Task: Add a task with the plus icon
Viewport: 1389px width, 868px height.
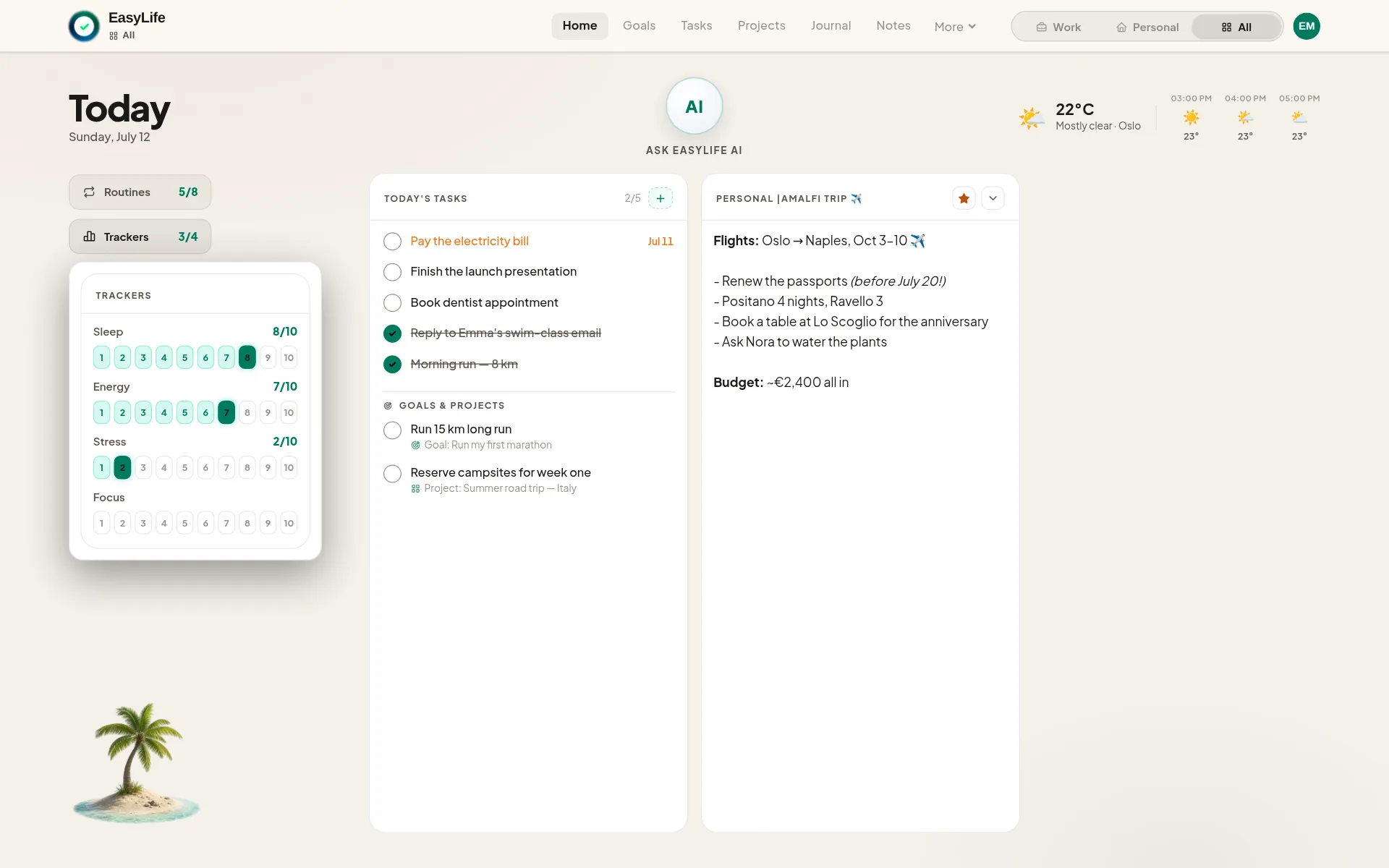Action: click(660, 198)
